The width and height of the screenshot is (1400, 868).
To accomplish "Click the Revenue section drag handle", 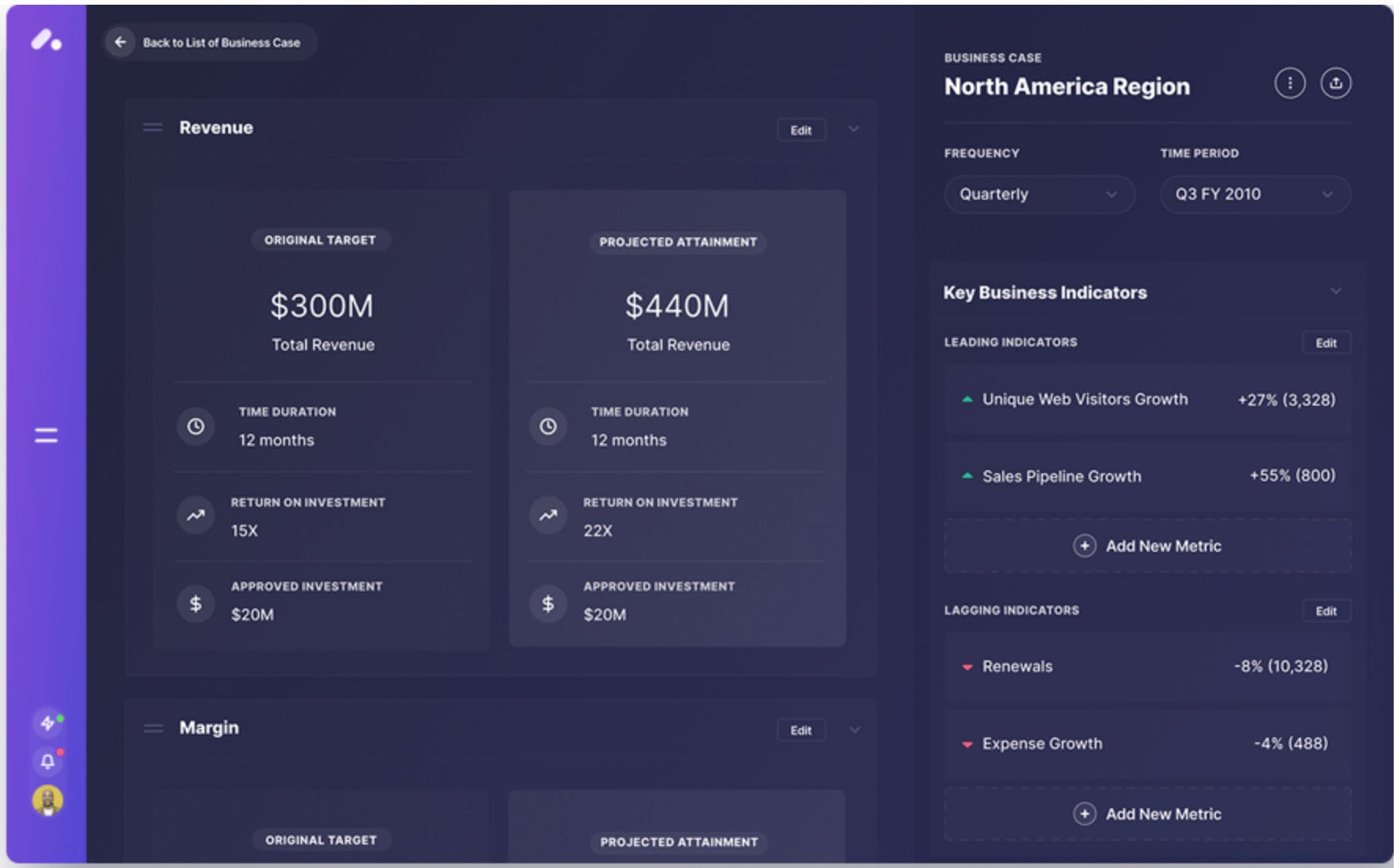I will pyautogui.click(x=153, y=127).
